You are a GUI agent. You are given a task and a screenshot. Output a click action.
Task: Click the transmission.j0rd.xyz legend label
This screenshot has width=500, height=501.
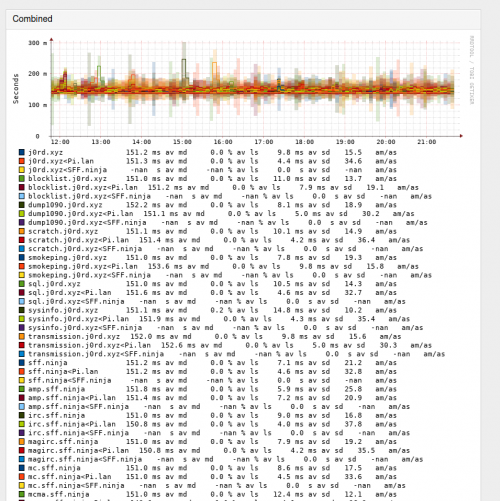(74, 337)
